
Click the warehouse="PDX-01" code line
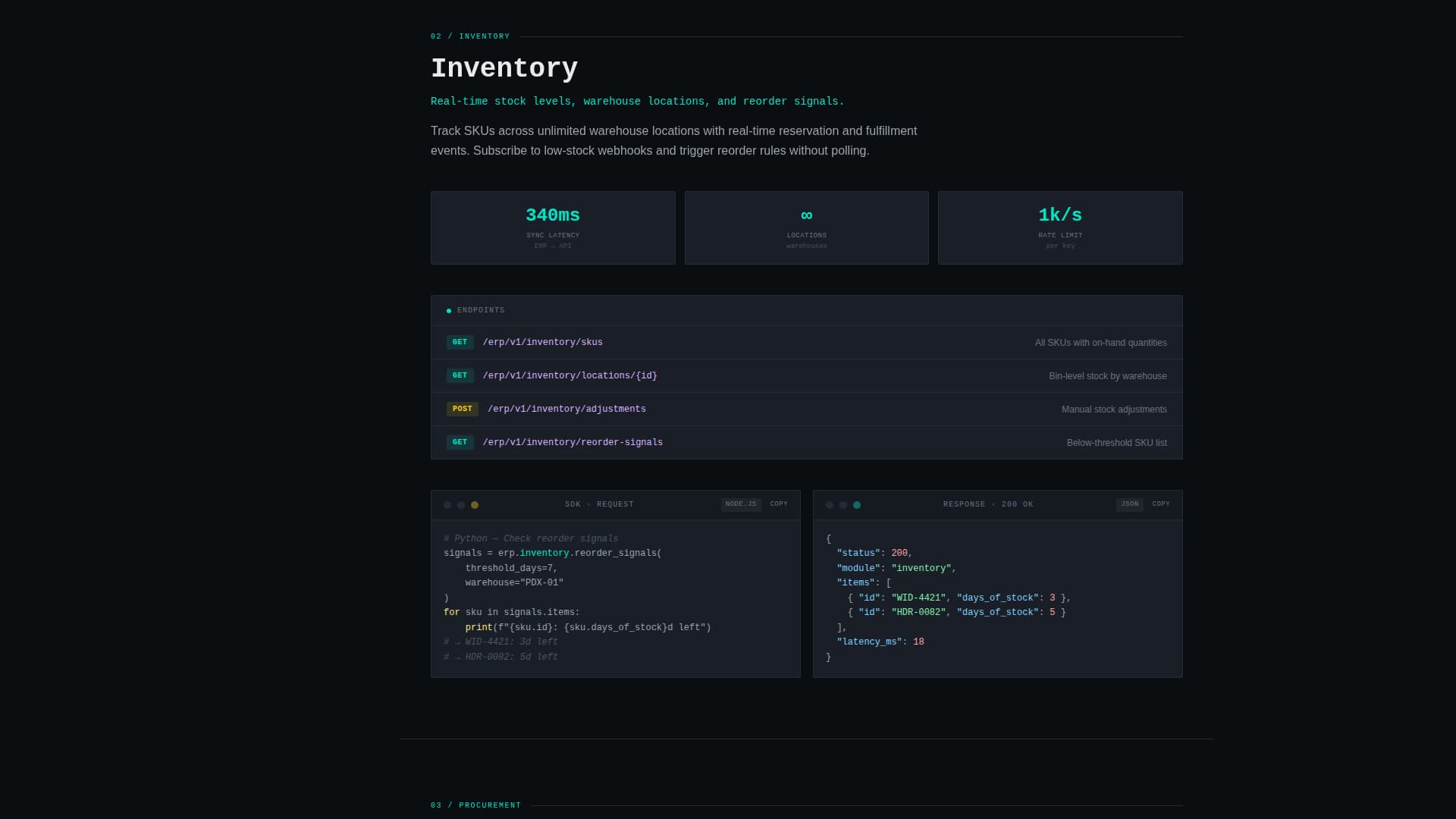click(x=514, y=583)
